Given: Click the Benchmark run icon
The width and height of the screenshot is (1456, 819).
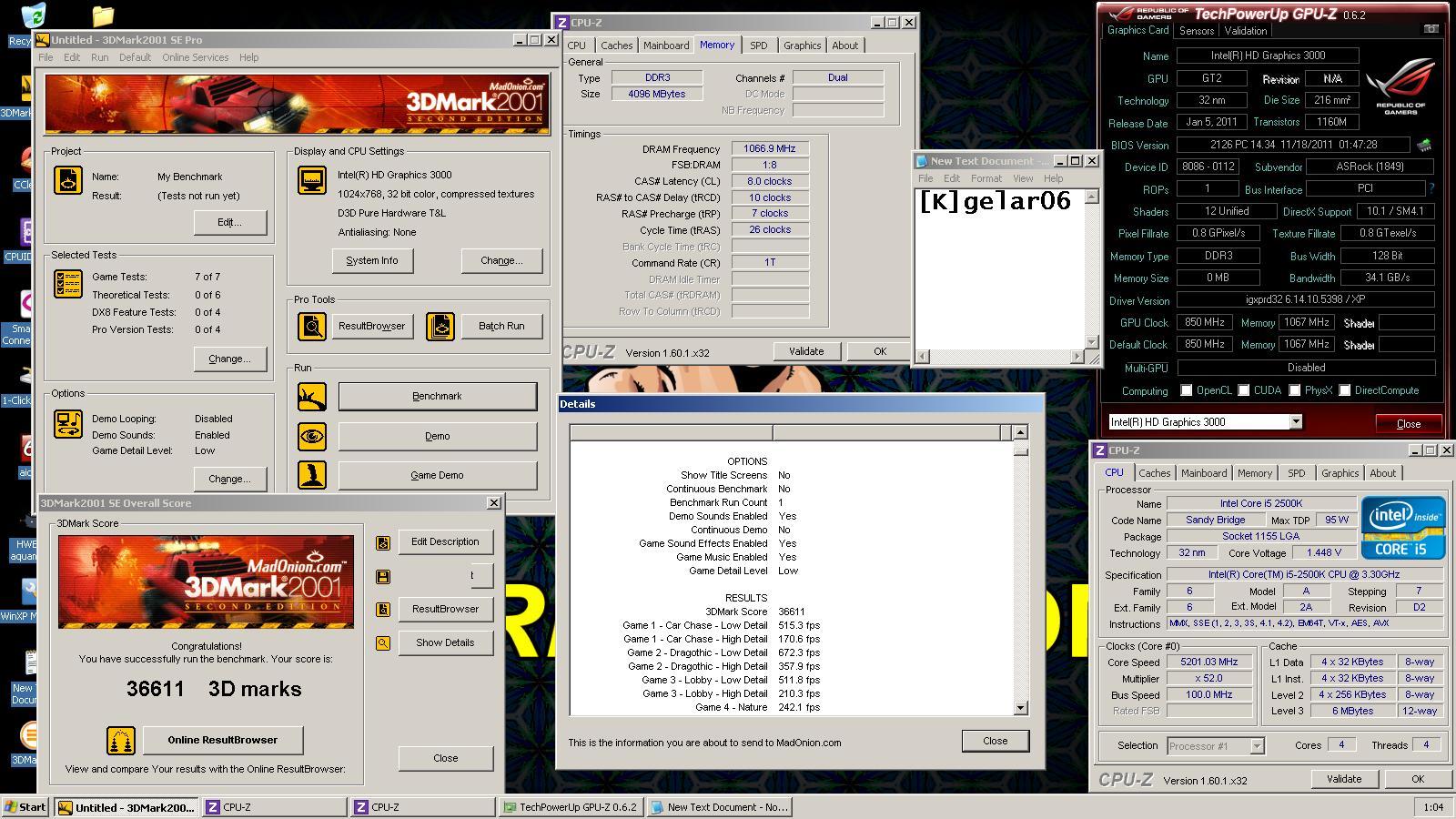Looking at the screenshot, I should pyautogui.click(x=312, y=397).
